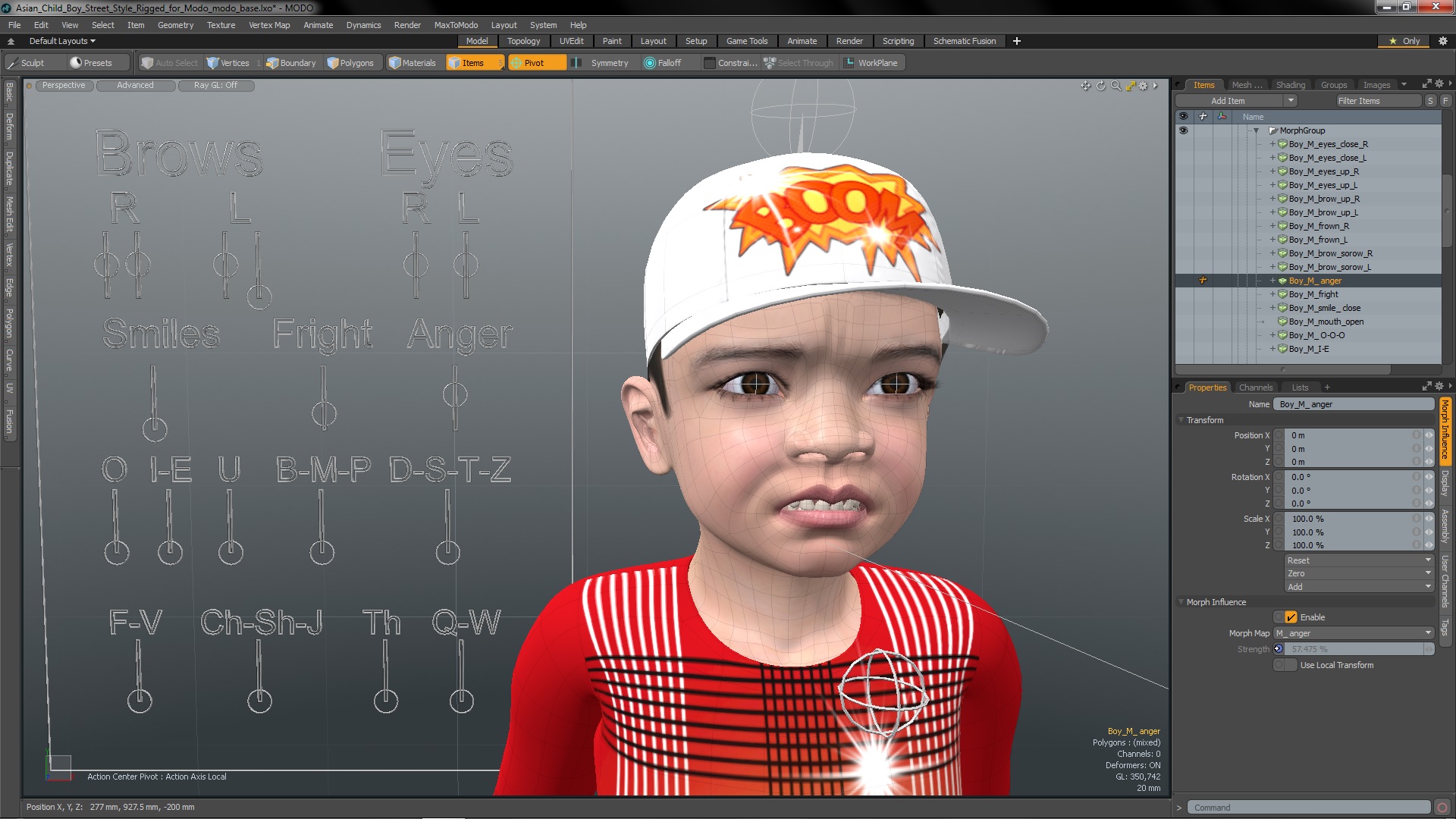Activate Pivot mode button
The height and width of the screenshot is (819, 1456).
[x=535, y=63]
